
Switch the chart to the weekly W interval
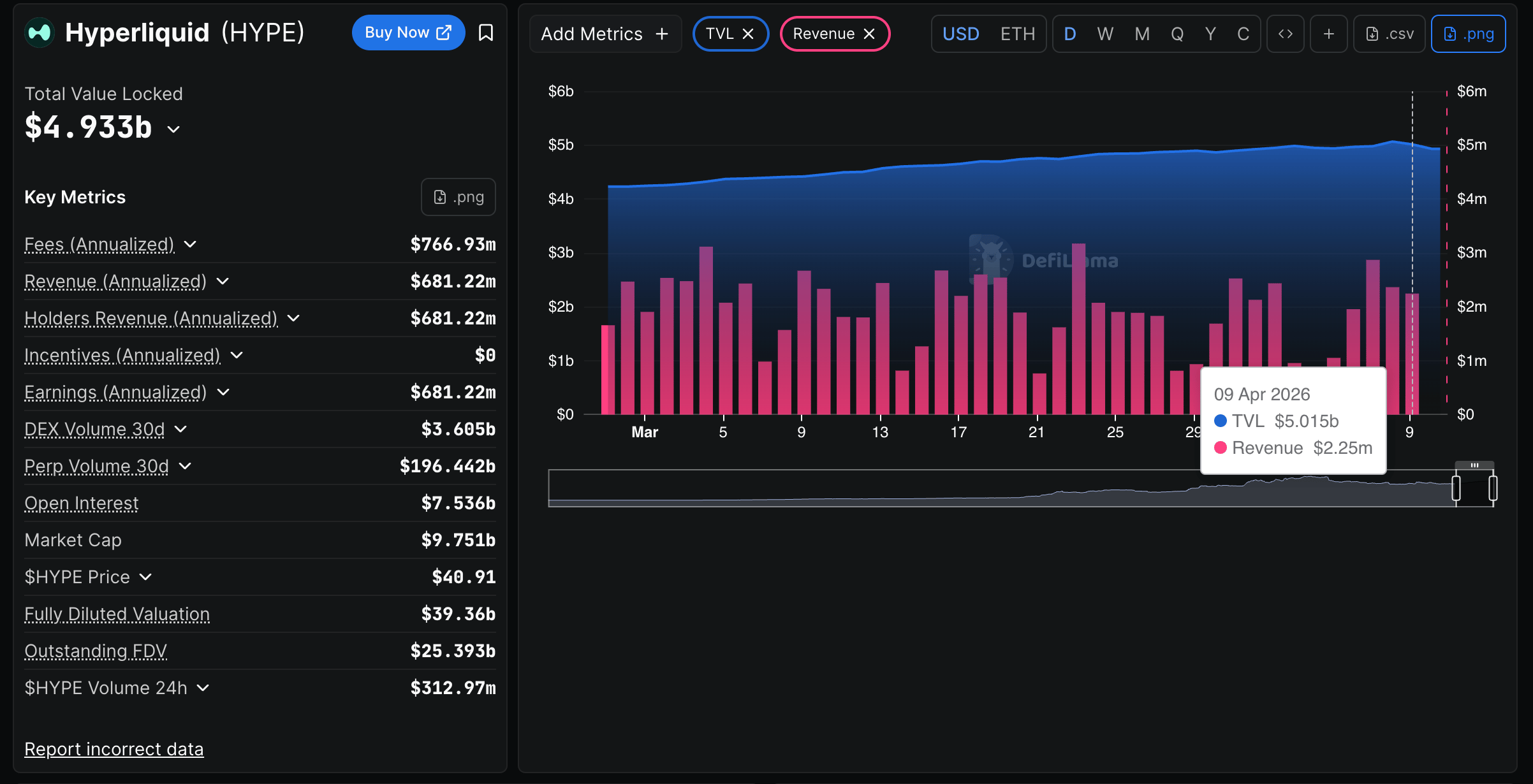pos(1105,34)
